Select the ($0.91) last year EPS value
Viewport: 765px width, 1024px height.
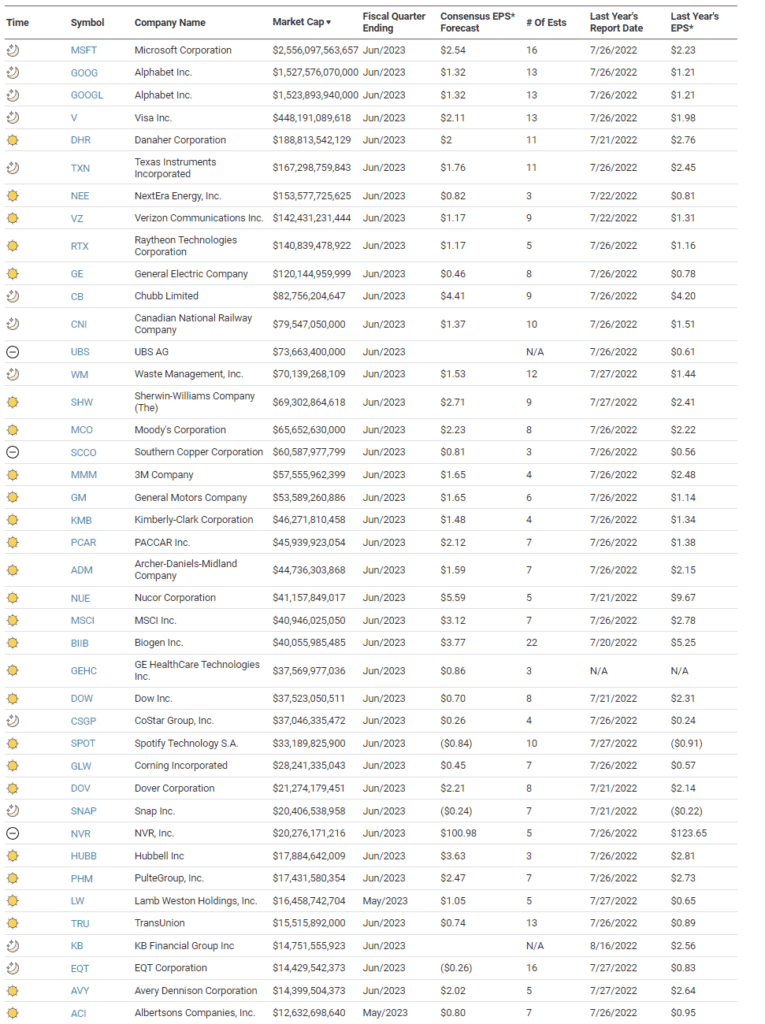687,743
